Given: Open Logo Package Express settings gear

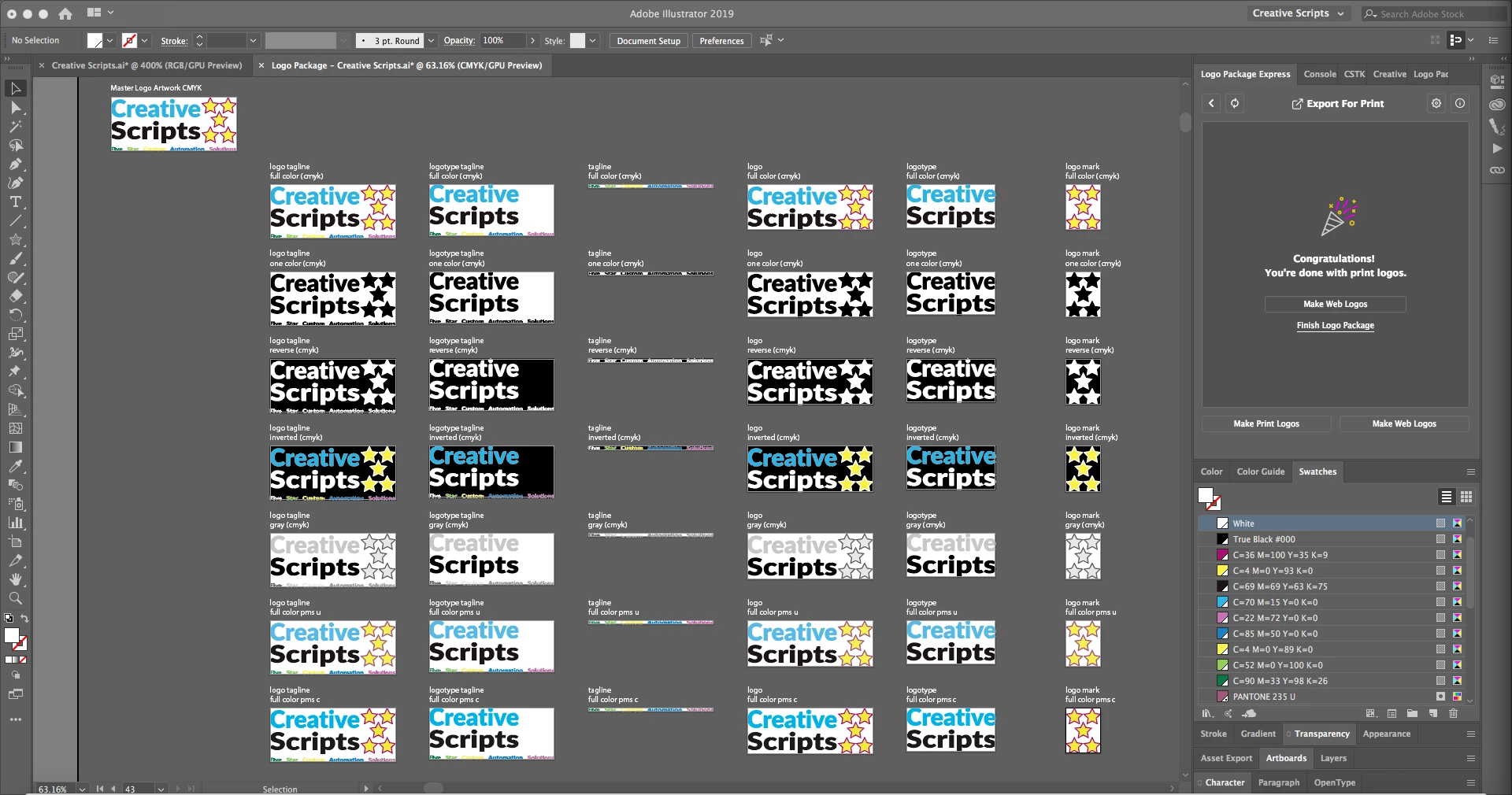Looking at the screenshot, I should [x=1436, y=103].
